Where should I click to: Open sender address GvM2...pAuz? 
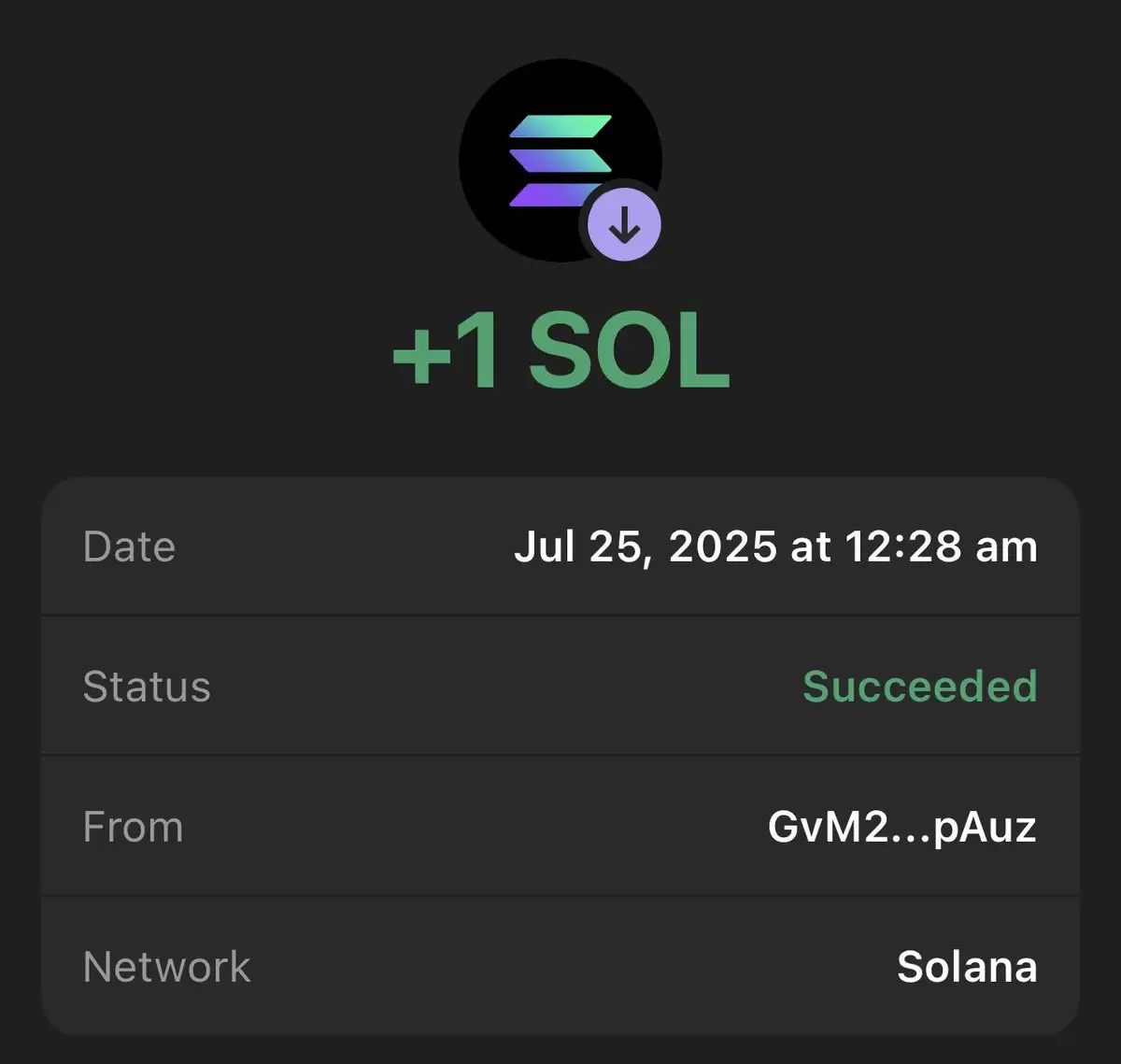point(902,827)
